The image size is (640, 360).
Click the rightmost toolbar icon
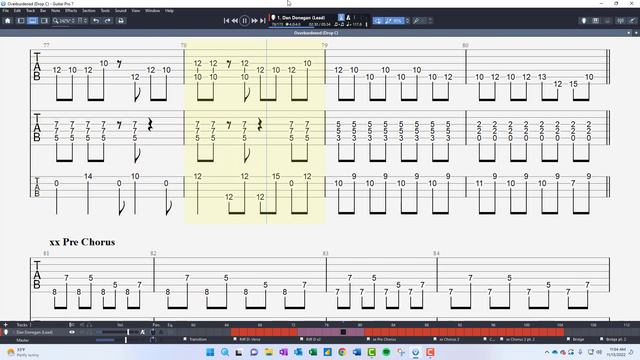pos(632,20)
